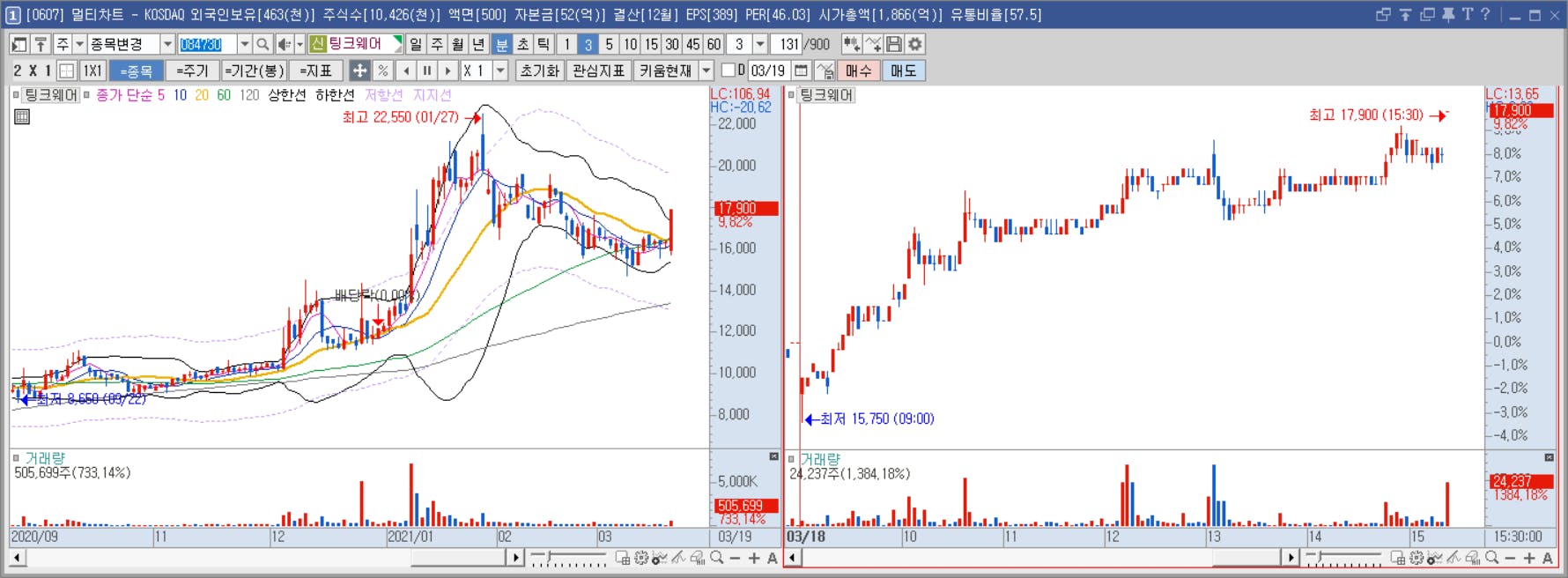Click the cascade windows icon in title bar
This screenshot has height=578, width=1568.
[x=1383, y=14]
